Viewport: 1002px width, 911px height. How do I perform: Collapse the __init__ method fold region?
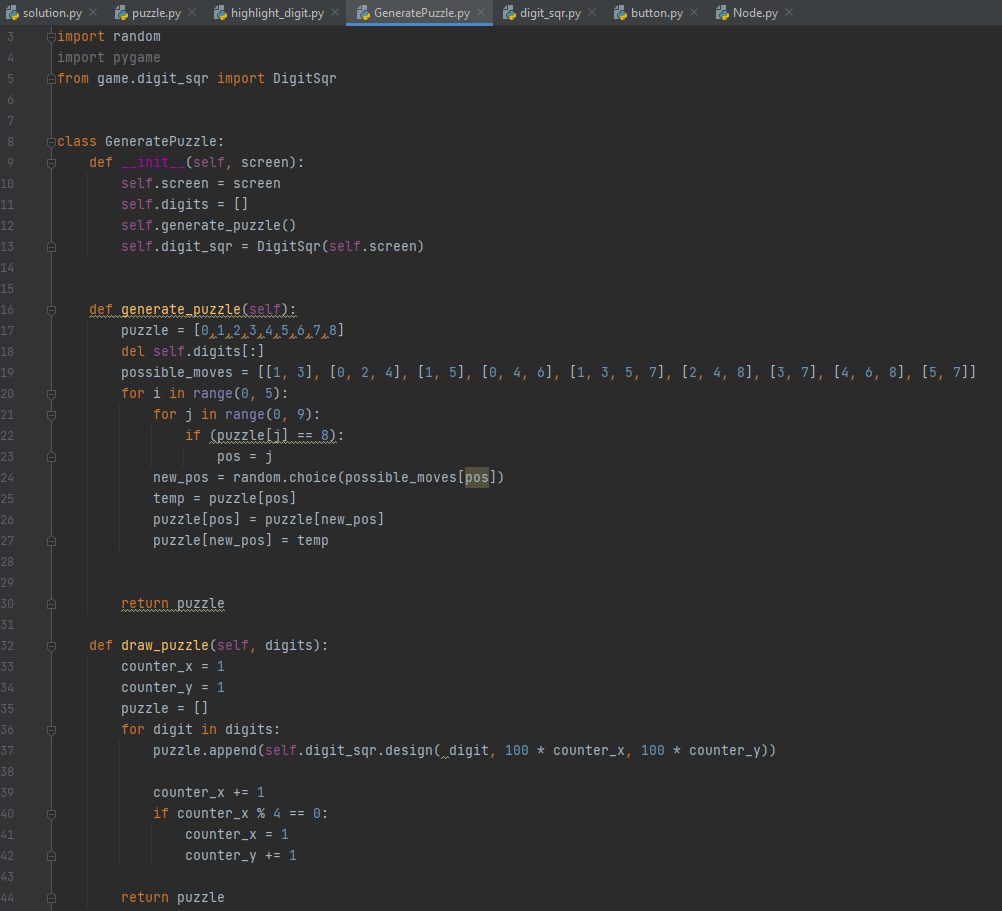(x=49, y=162)
